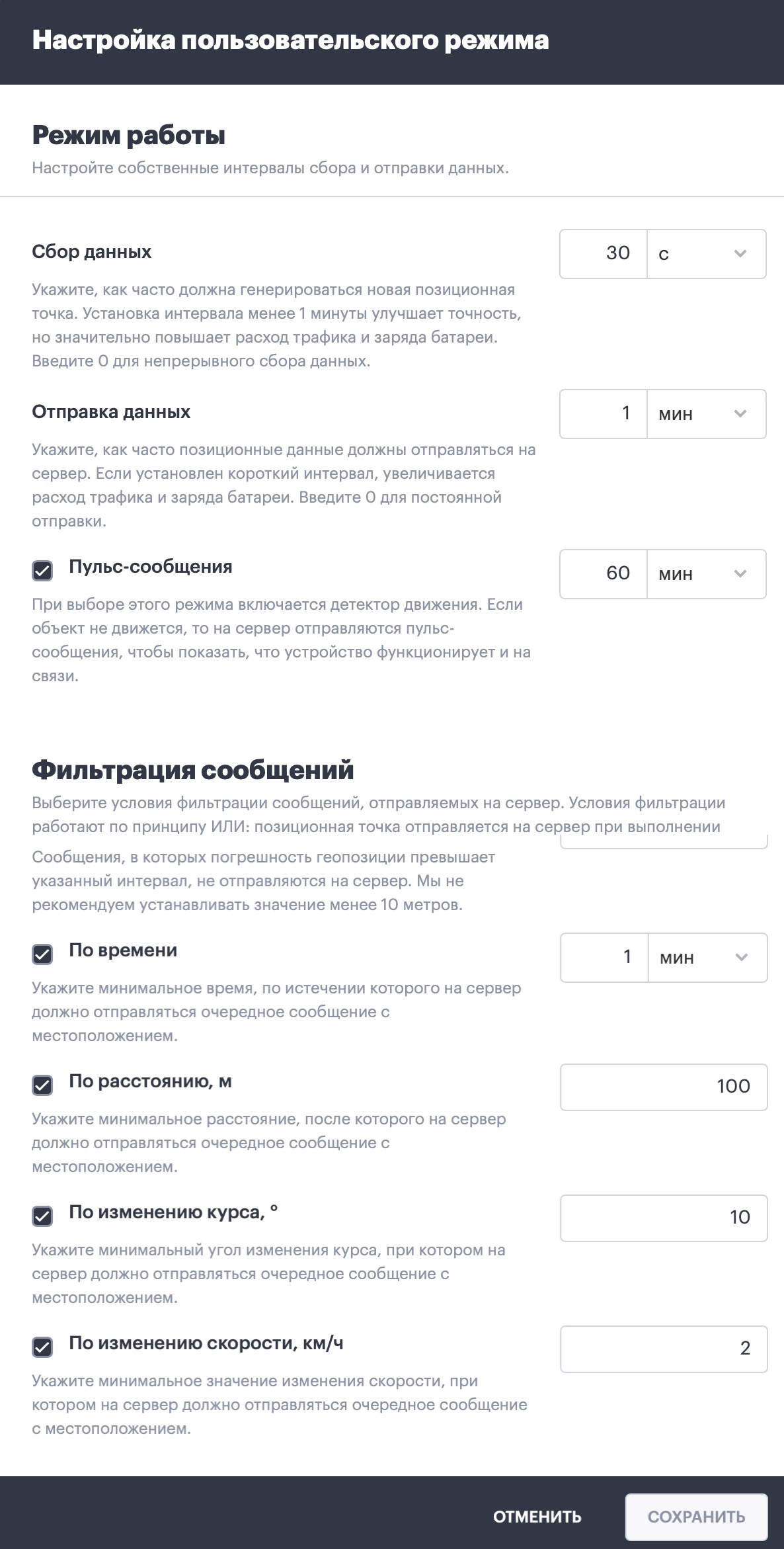Expand the По времени units dropdown
Screen dimensions: 784x1549
tap(707, 958)
